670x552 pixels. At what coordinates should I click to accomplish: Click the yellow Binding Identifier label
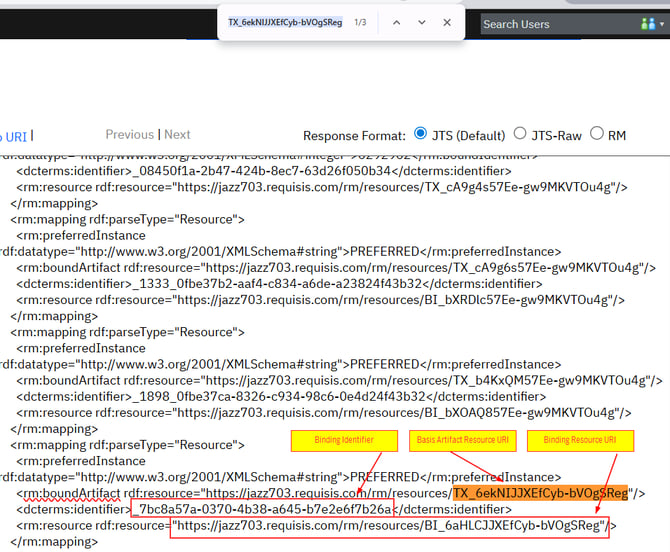pyautogui.click(x=344, y=440)
